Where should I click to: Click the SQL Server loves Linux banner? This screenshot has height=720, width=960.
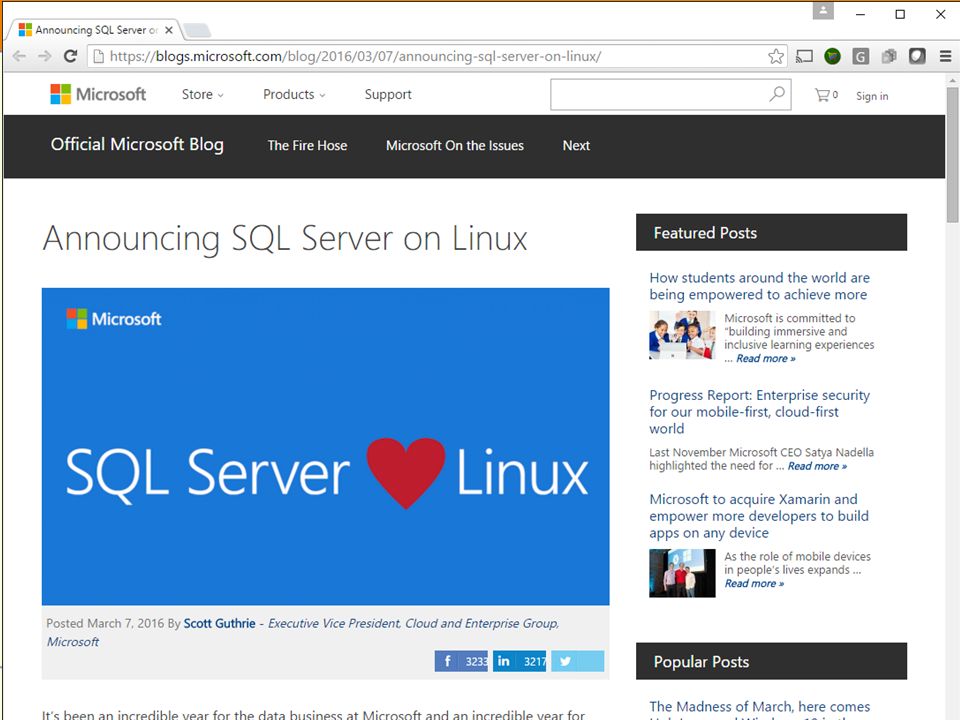click(x=326, y=446)
